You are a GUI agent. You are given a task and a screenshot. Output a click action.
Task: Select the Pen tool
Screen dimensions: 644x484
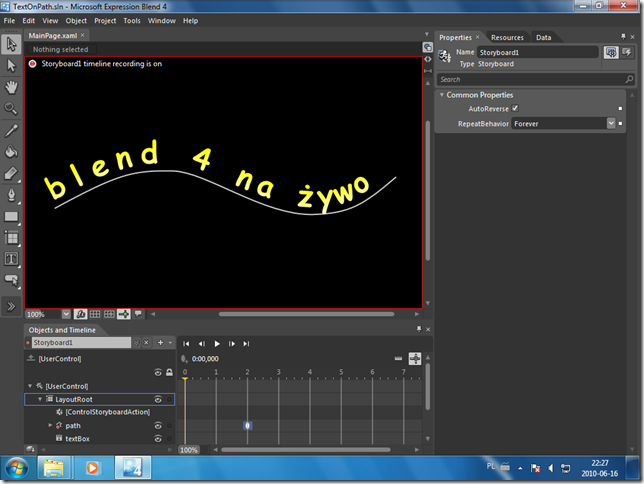coord(11,195)
